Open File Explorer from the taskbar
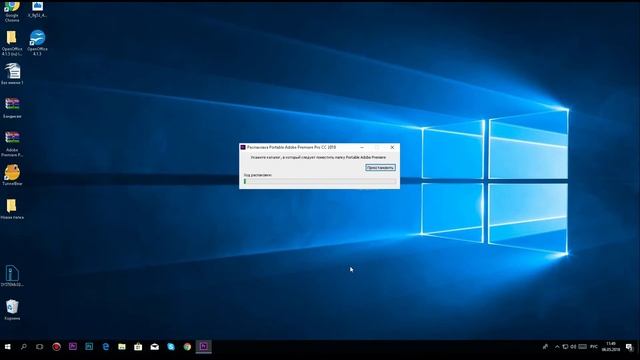The height and width of the screenshot is (360, 640). [122, 347]
